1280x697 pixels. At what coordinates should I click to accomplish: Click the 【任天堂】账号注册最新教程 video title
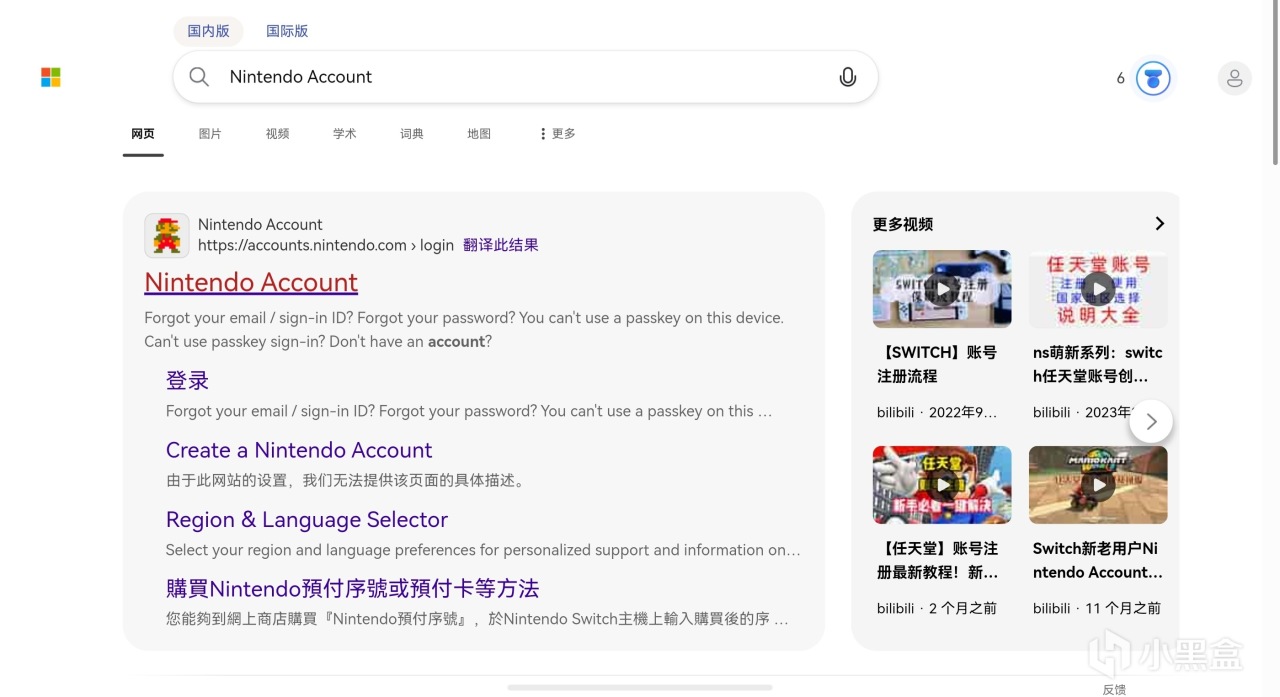click(938, 560)
